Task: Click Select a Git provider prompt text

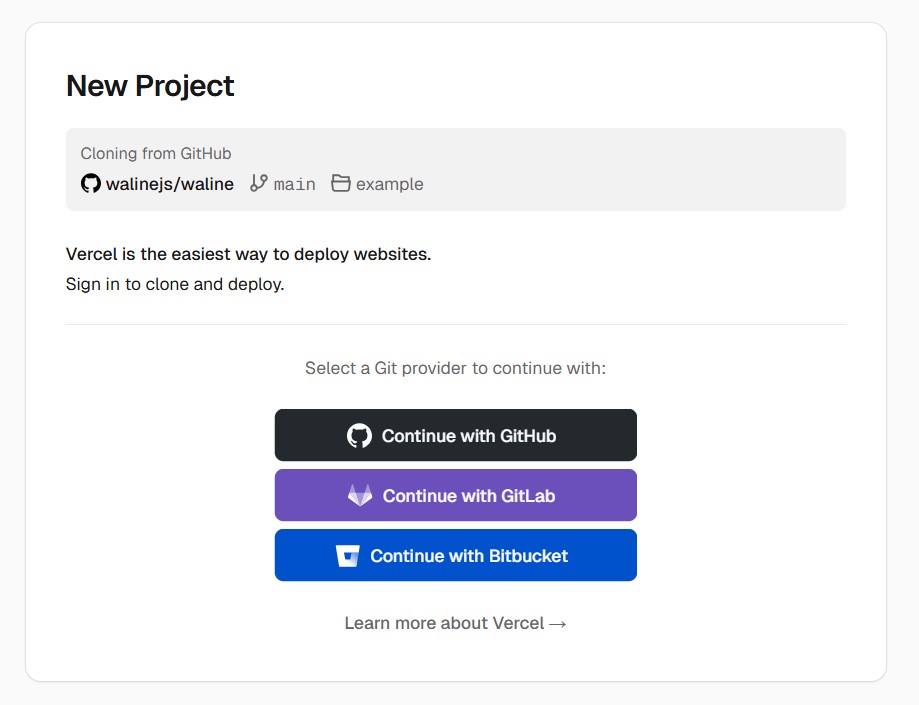Action: pos(455,368)
